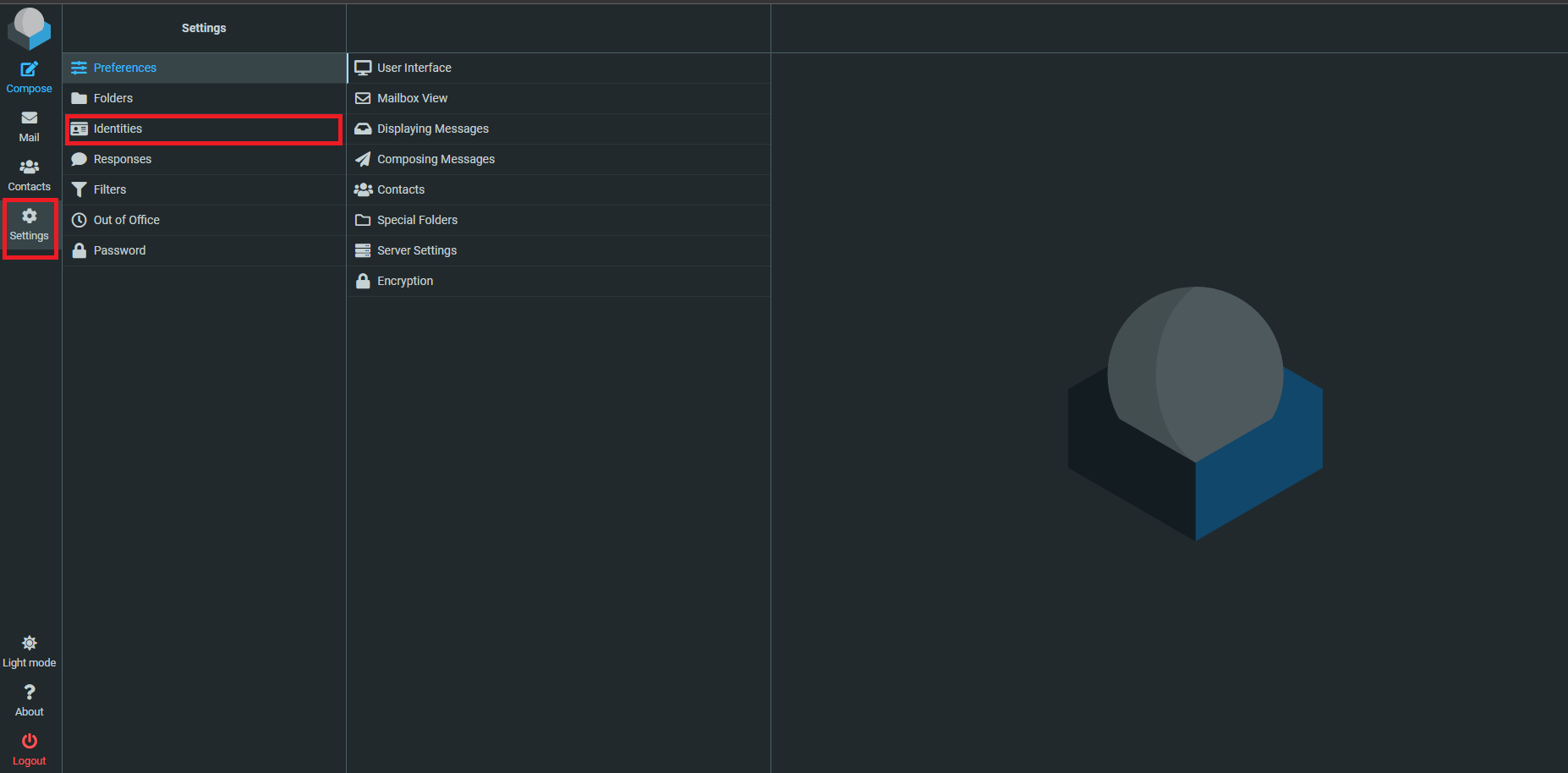Click the Settings gear icon
The width and height of the screenshot is (1568, 773).
point(29,217)
